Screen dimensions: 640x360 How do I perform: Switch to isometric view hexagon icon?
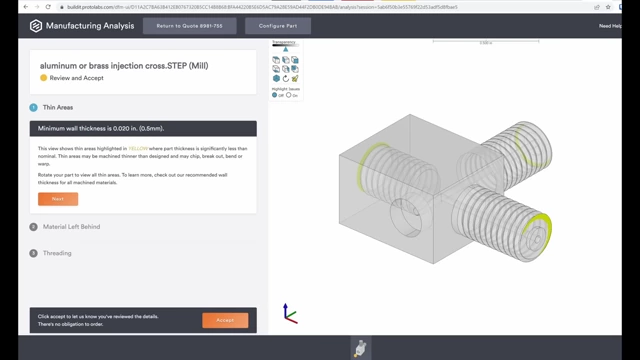[x=276, y=78]
